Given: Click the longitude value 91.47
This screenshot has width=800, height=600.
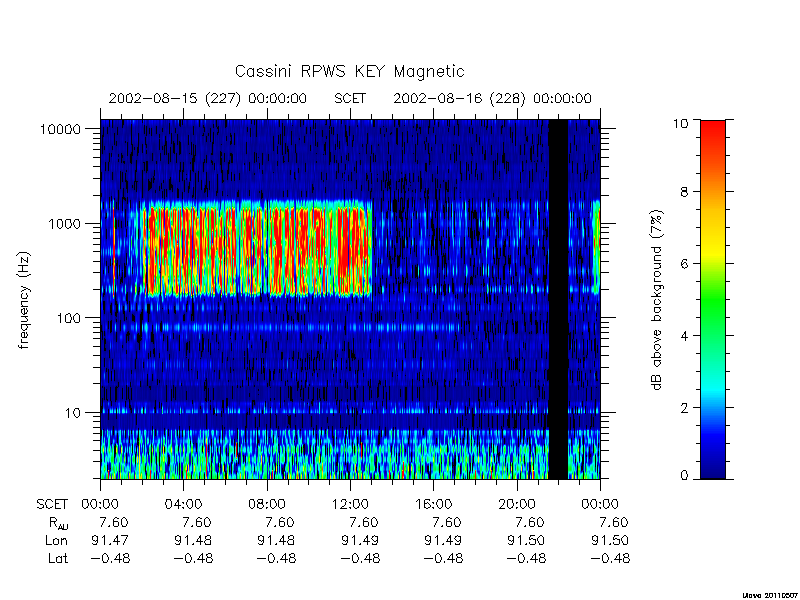Looking at the screenshot, I should (x=110, y=540).
